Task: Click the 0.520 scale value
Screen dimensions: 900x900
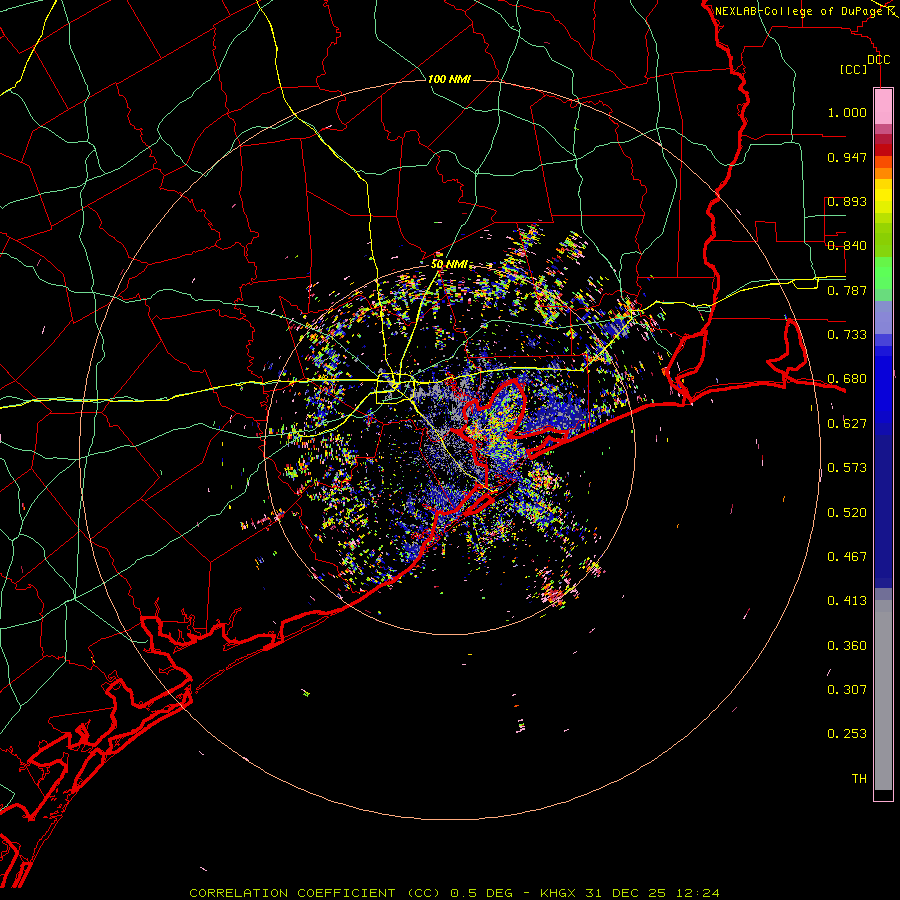Action: coord(847,513)
